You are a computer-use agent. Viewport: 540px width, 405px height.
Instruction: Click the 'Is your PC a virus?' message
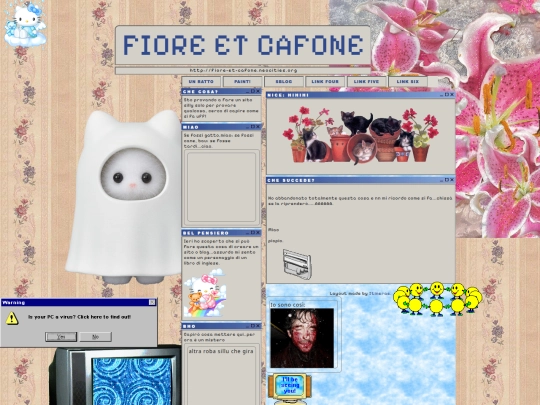pyautogui.click(x=80, y=317)
